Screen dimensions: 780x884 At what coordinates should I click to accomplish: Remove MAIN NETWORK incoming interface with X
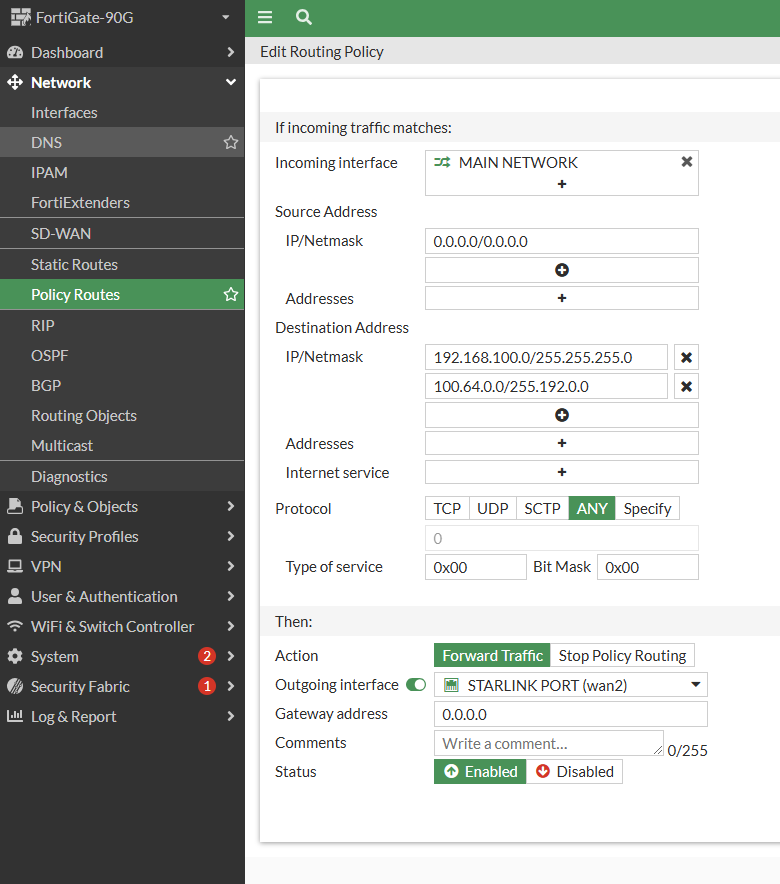point(687,161)
